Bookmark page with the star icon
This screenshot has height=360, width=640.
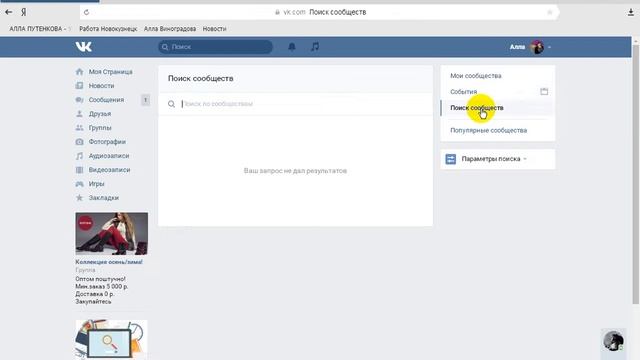tap(550, 12)
